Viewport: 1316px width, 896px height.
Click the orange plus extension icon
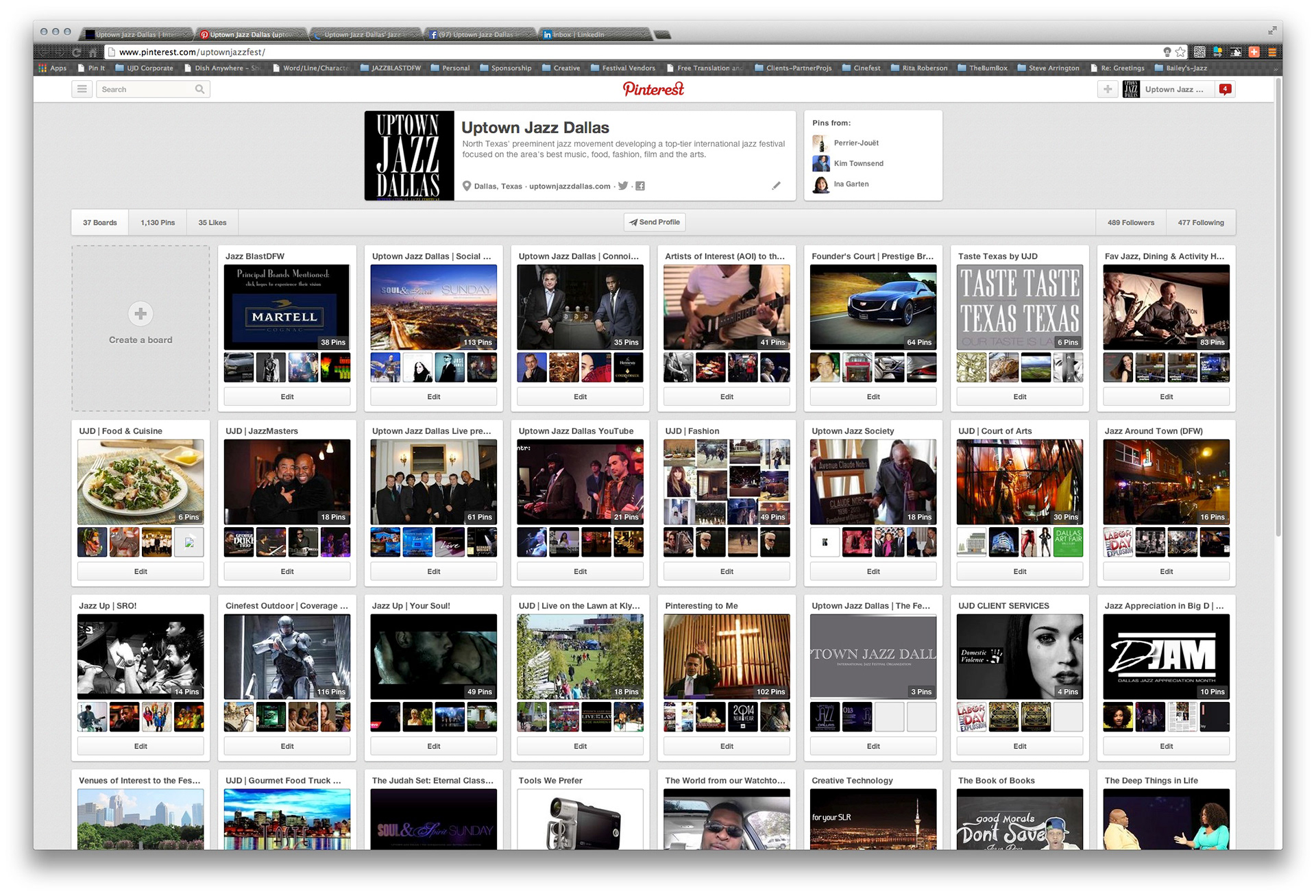(x=1254, y=52)
